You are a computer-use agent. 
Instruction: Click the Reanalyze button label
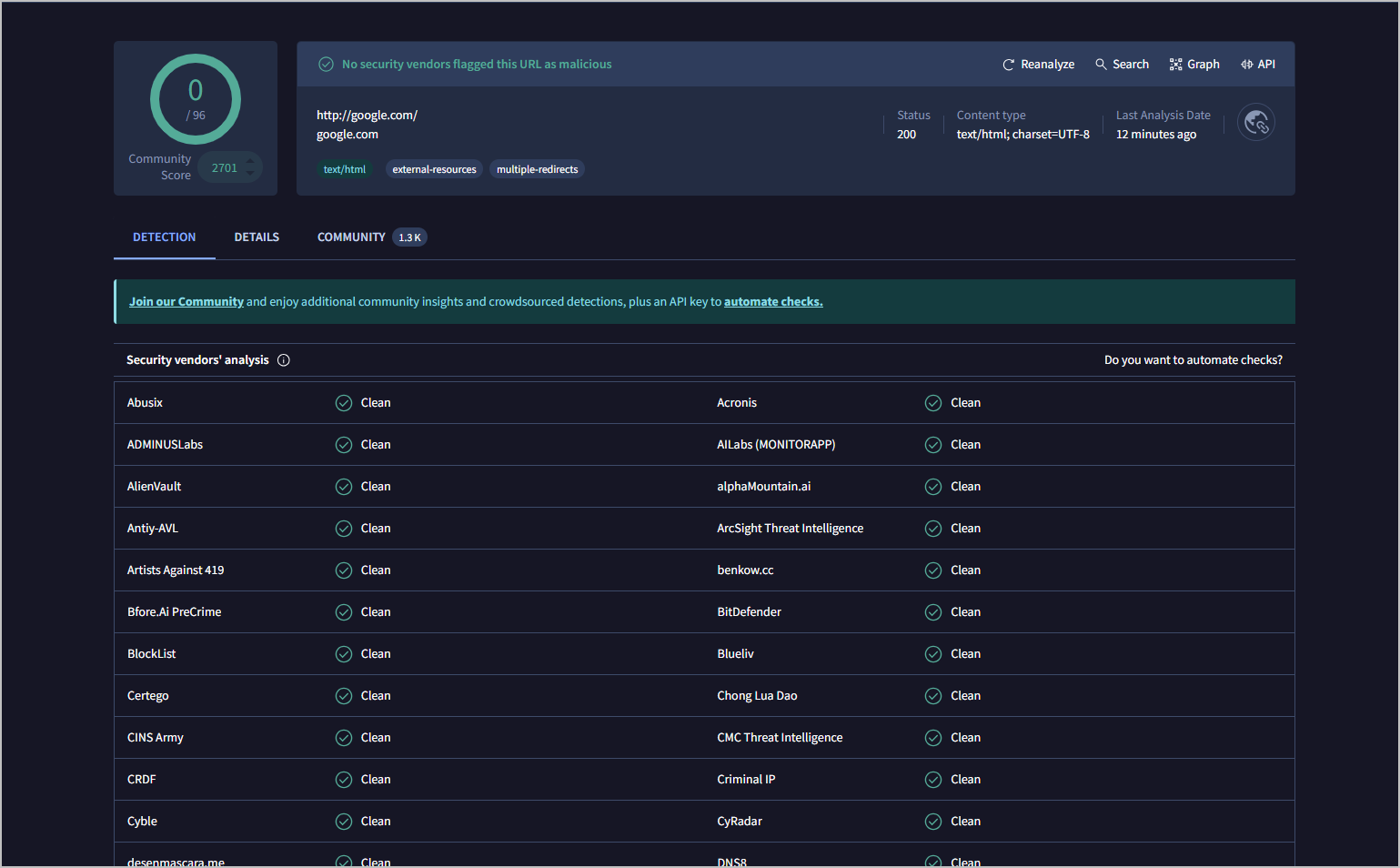pyautogui.click(x=1048, y=65)
